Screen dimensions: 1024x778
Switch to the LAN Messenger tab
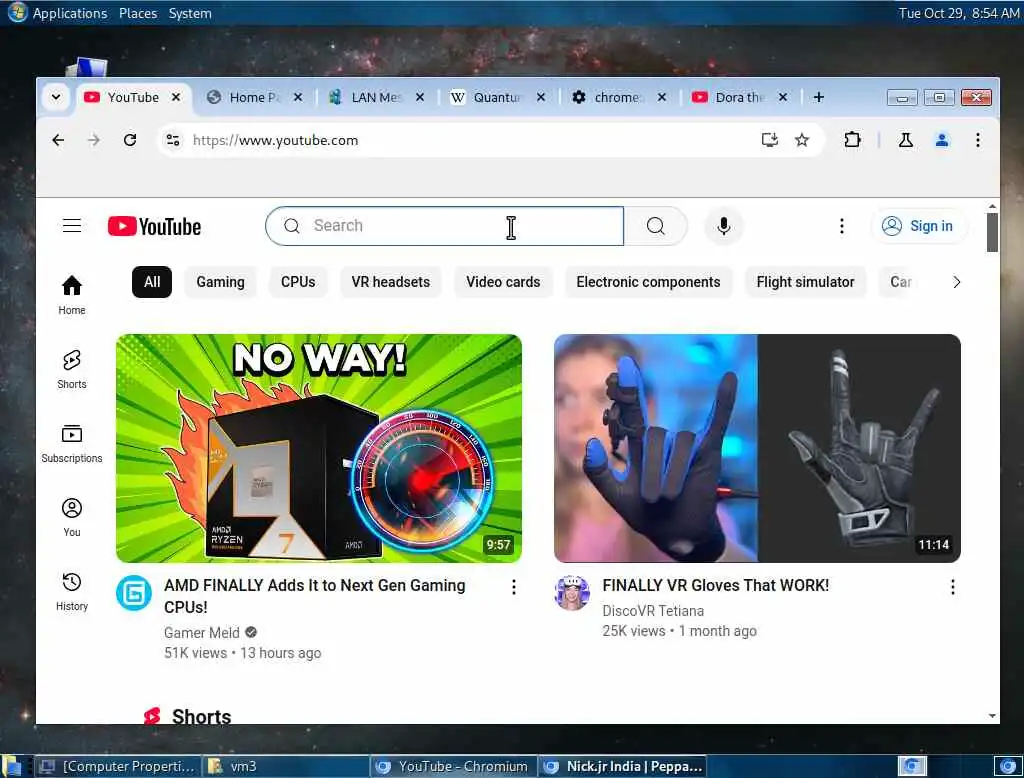click(x=376, y=97)
